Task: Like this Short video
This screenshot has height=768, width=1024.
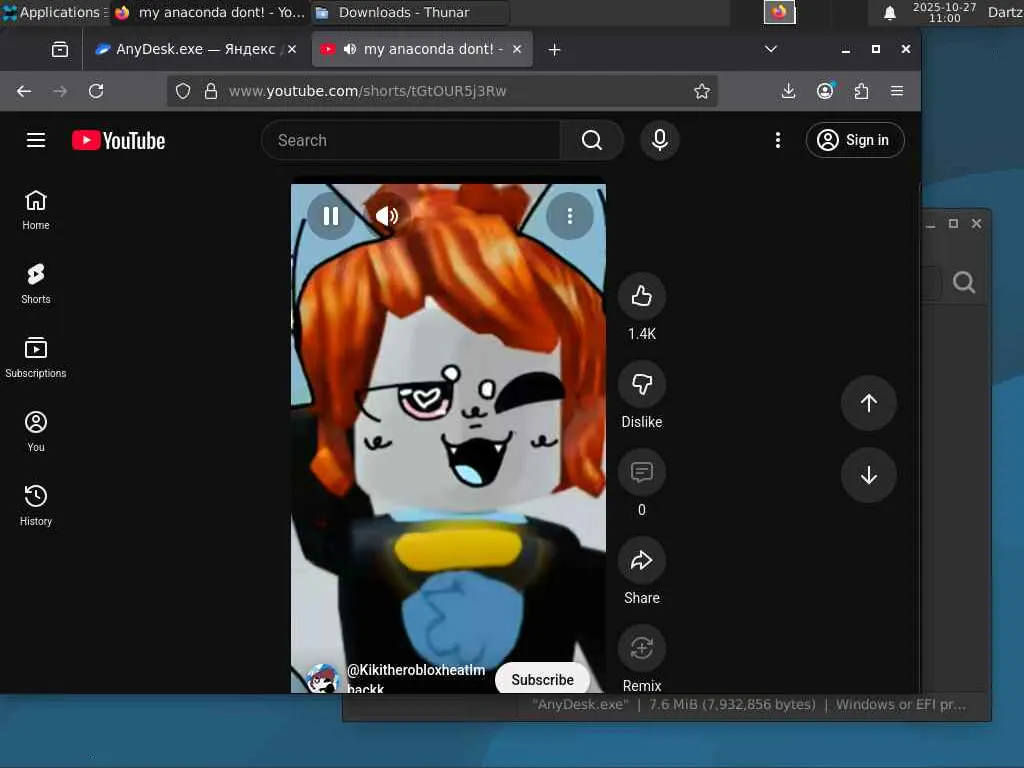Action: 642,296
